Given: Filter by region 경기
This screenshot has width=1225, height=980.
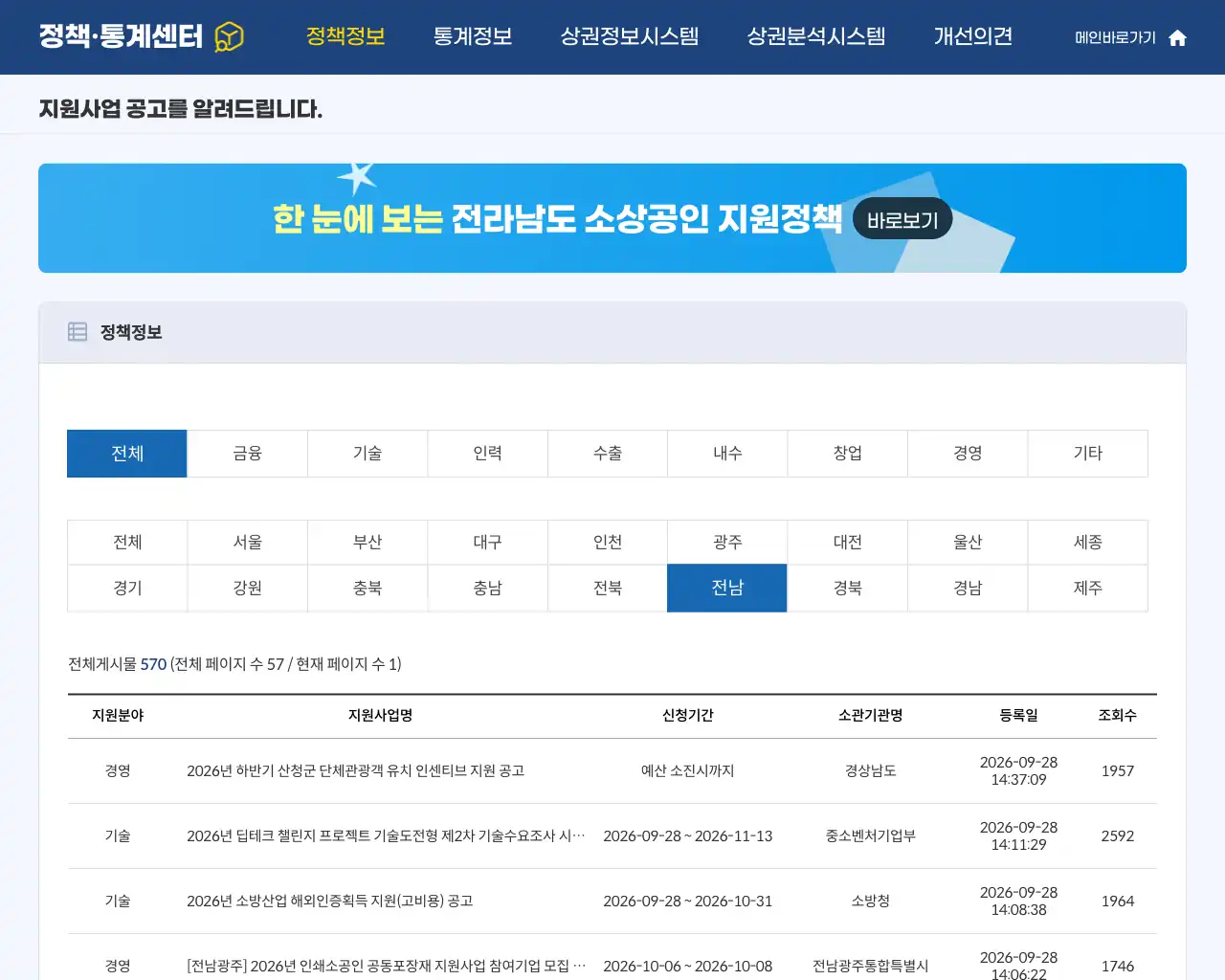Looking at the screenshot, I should (x=127, y=589).
